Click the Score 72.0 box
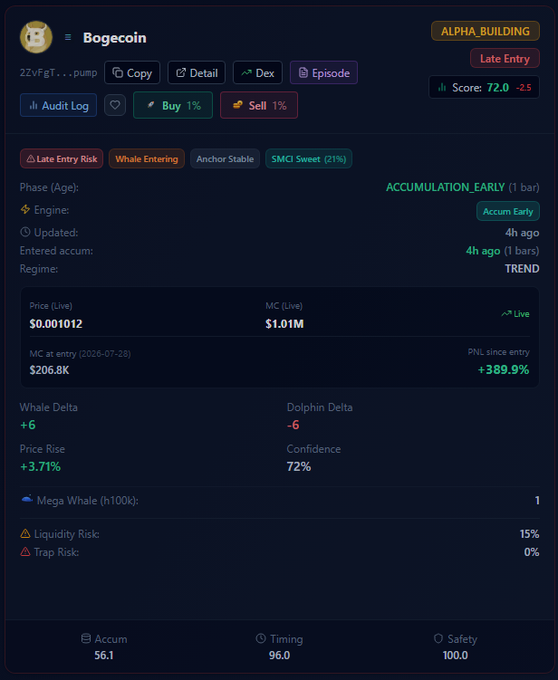This screenshot has width=558, height=680. (x=484, y=87)
